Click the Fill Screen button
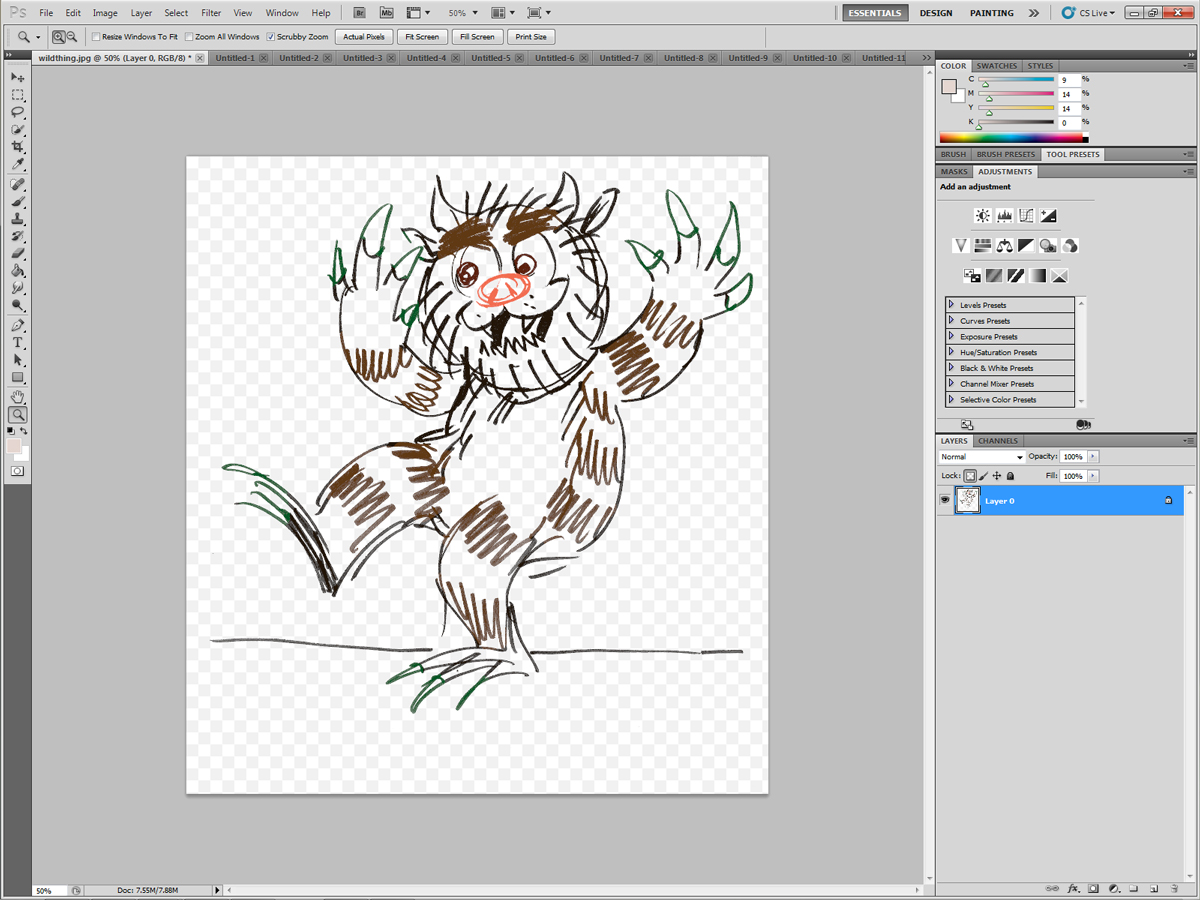 coord(476,37)
